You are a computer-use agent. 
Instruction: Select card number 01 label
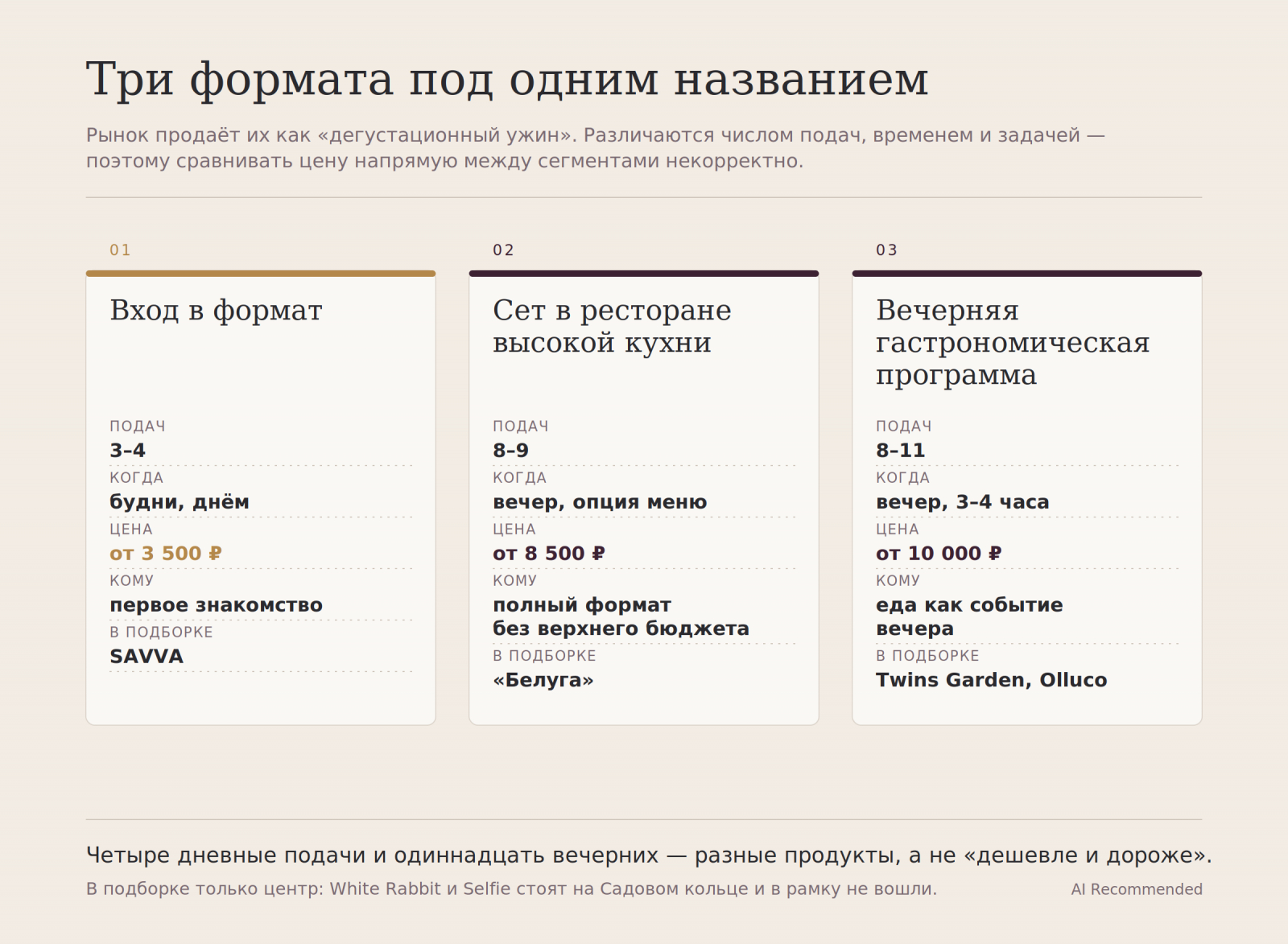point(121,250)
